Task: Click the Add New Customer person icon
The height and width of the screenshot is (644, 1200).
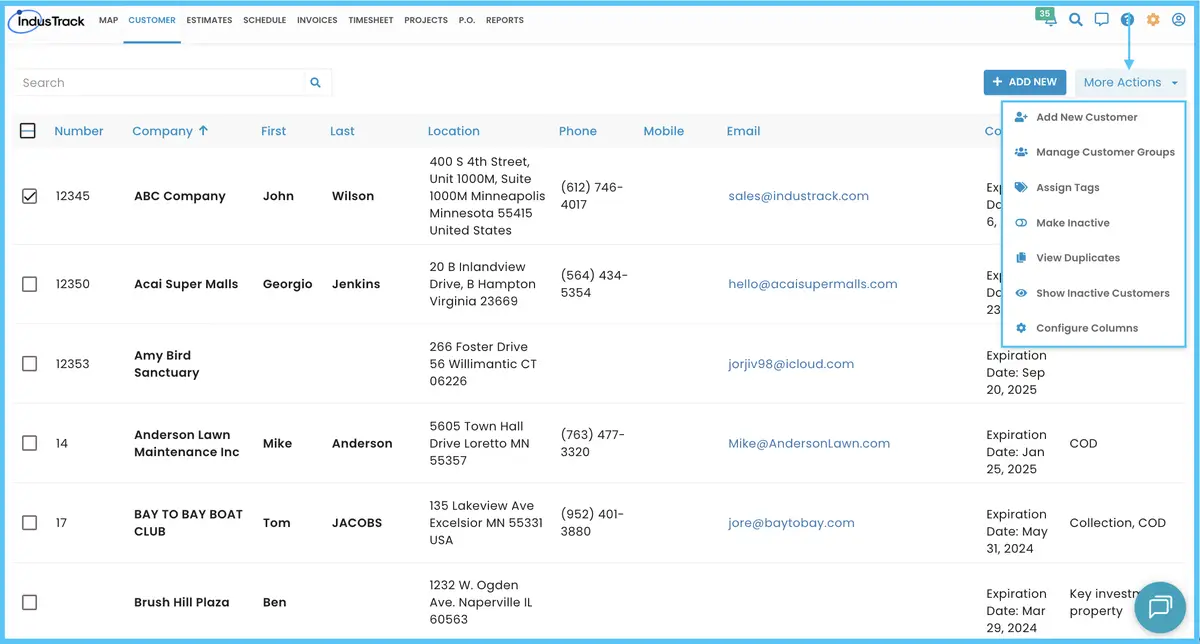Action: pyautogui.click(x=1021, y=117)
